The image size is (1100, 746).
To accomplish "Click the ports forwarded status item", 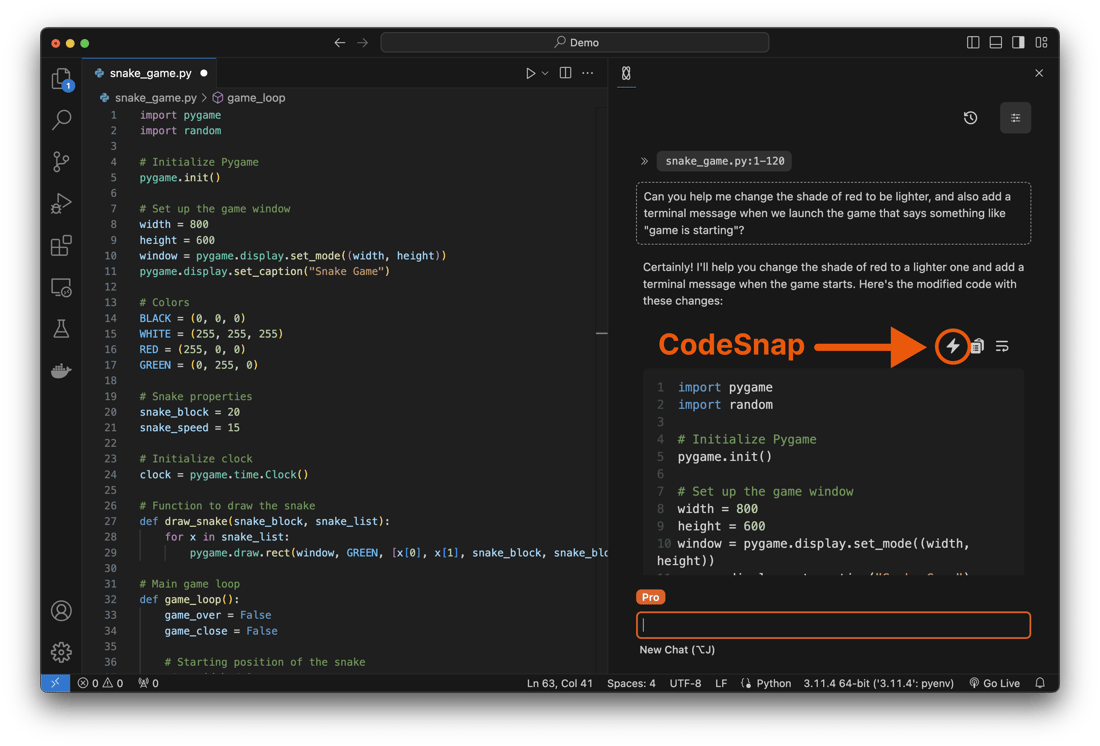I will coord(148,683).
